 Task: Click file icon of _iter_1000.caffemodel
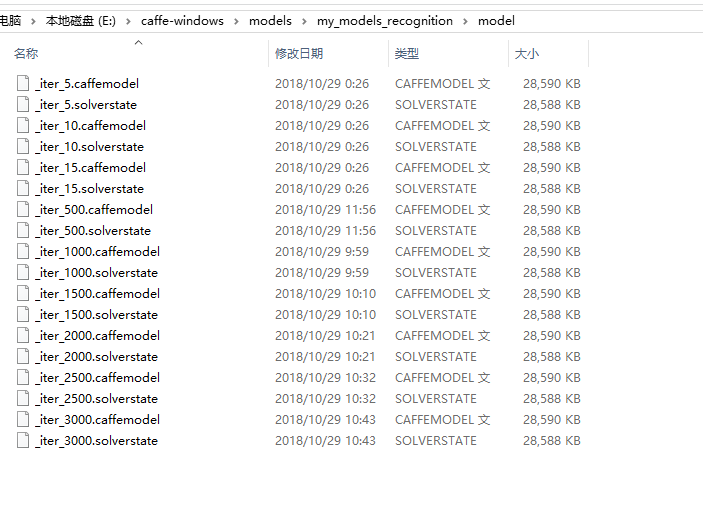click(x=23, y=252)
